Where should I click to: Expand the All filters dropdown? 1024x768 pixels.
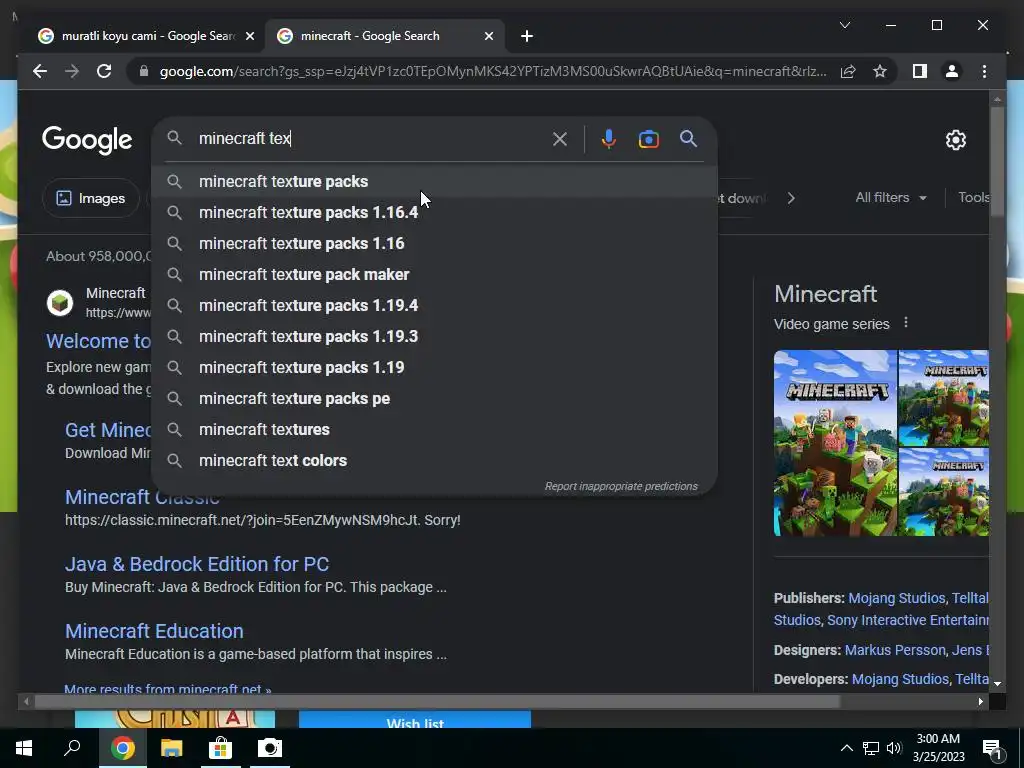tap(891, 198)
